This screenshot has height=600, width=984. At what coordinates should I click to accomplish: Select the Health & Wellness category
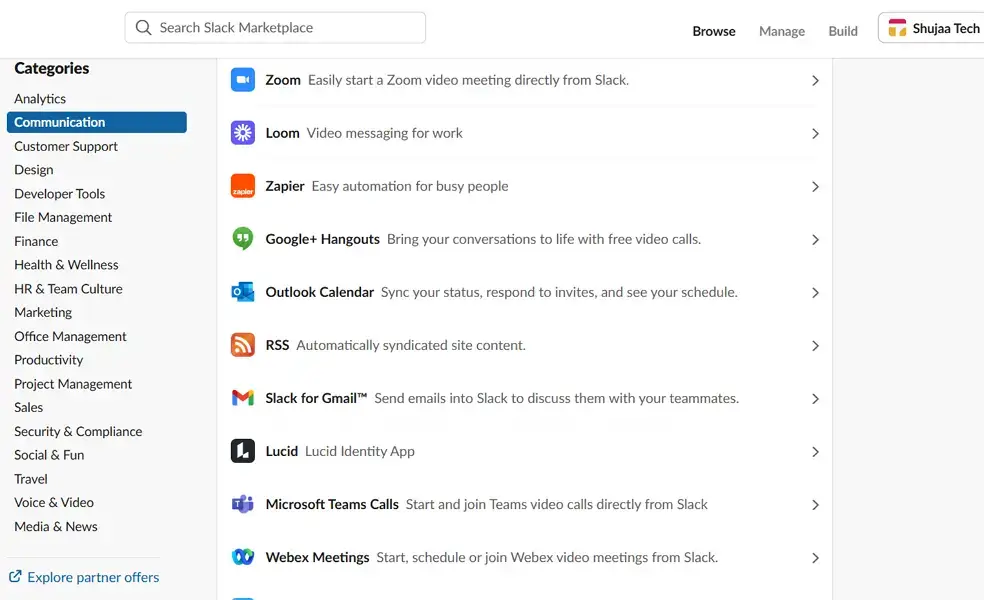pyautogui.click(x=66, y=265)
